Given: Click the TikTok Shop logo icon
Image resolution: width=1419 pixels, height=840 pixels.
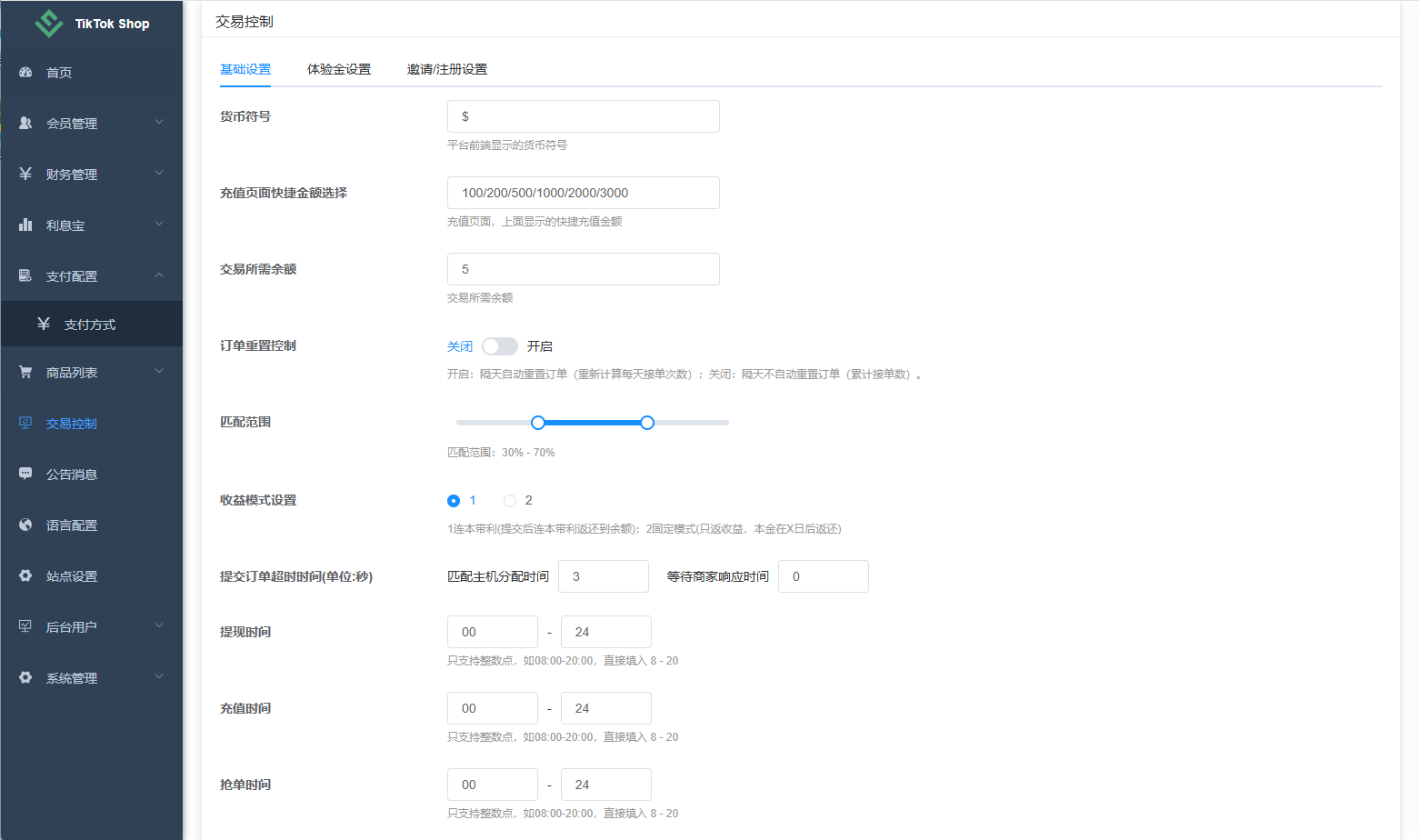Looking at the screenshot, I should (48, 24).
